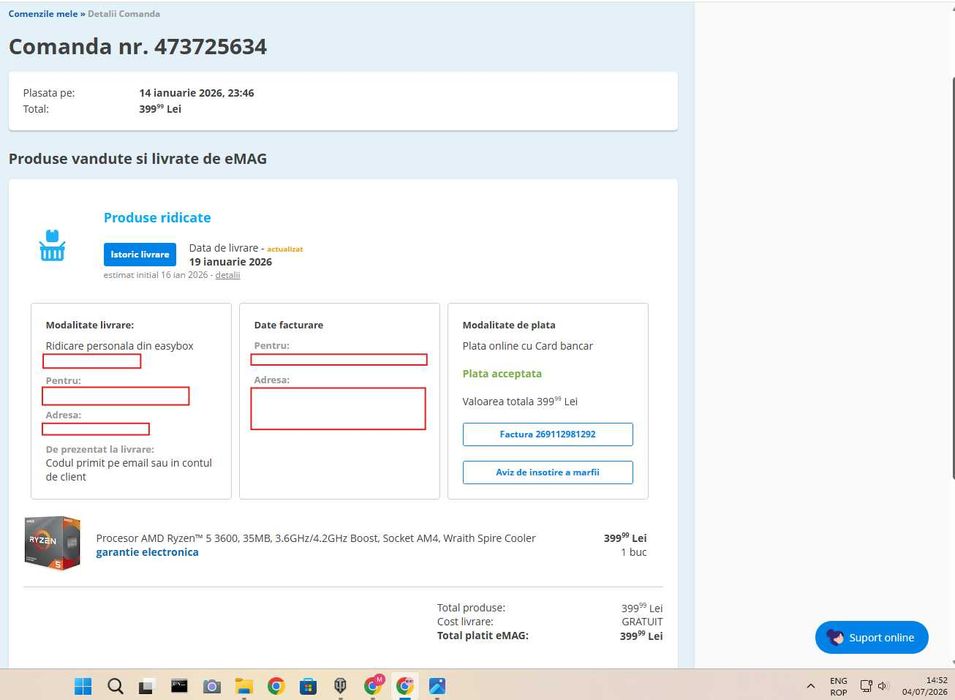Select Ridicare personala din easybox text
This screenshot has width=955, height=700.
[x=119, y=346]
